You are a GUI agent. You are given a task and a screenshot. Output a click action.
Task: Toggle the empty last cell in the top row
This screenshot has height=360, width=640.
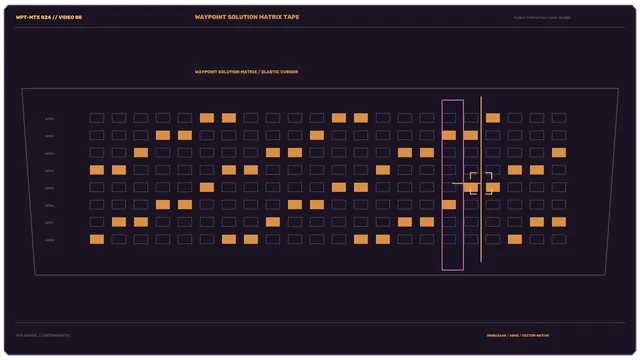pyautogui.click(x=559, y=118)
